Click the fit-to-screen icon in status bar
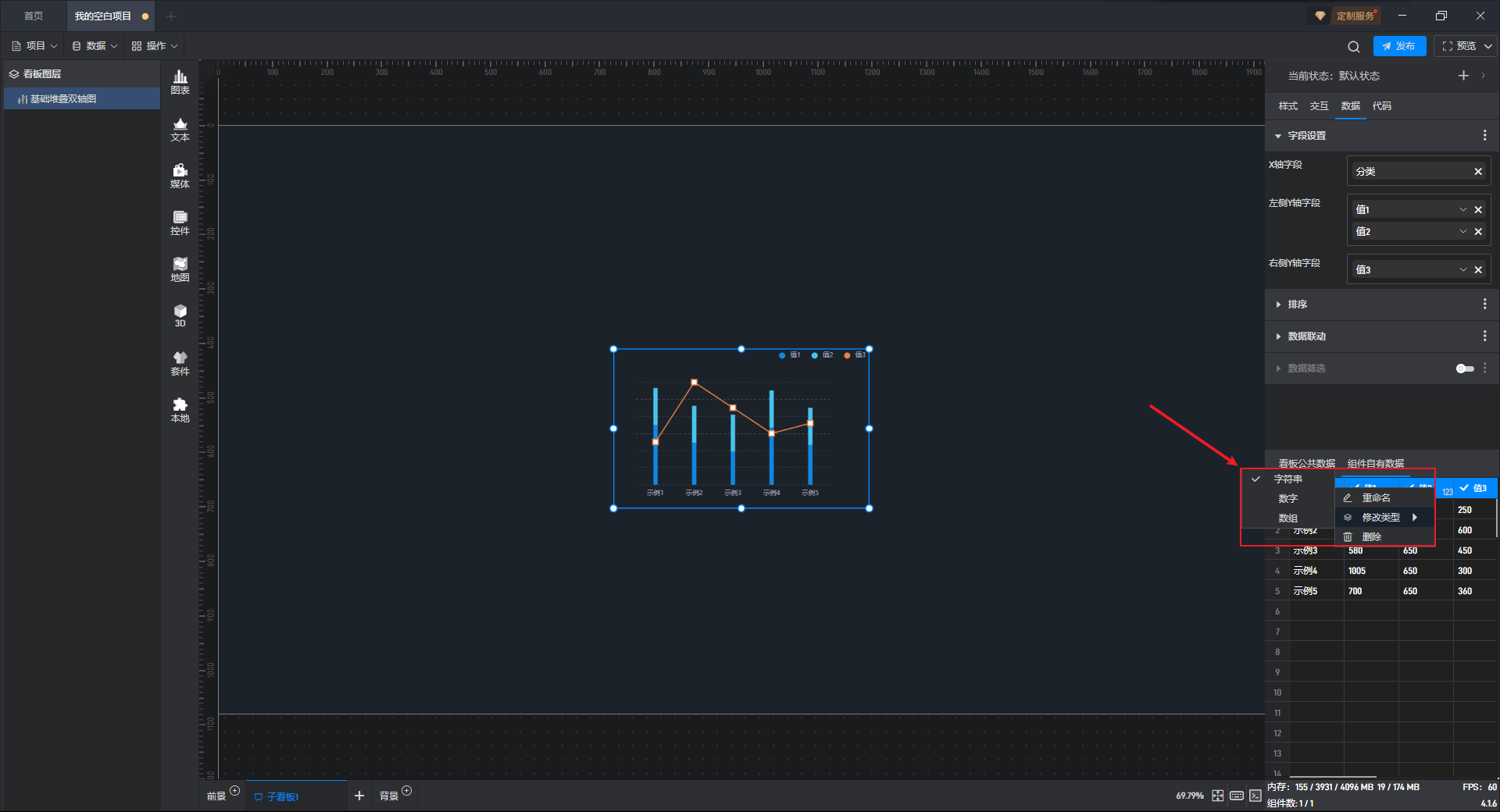This screenshot has height=812, width=1500. (1218, 796)
